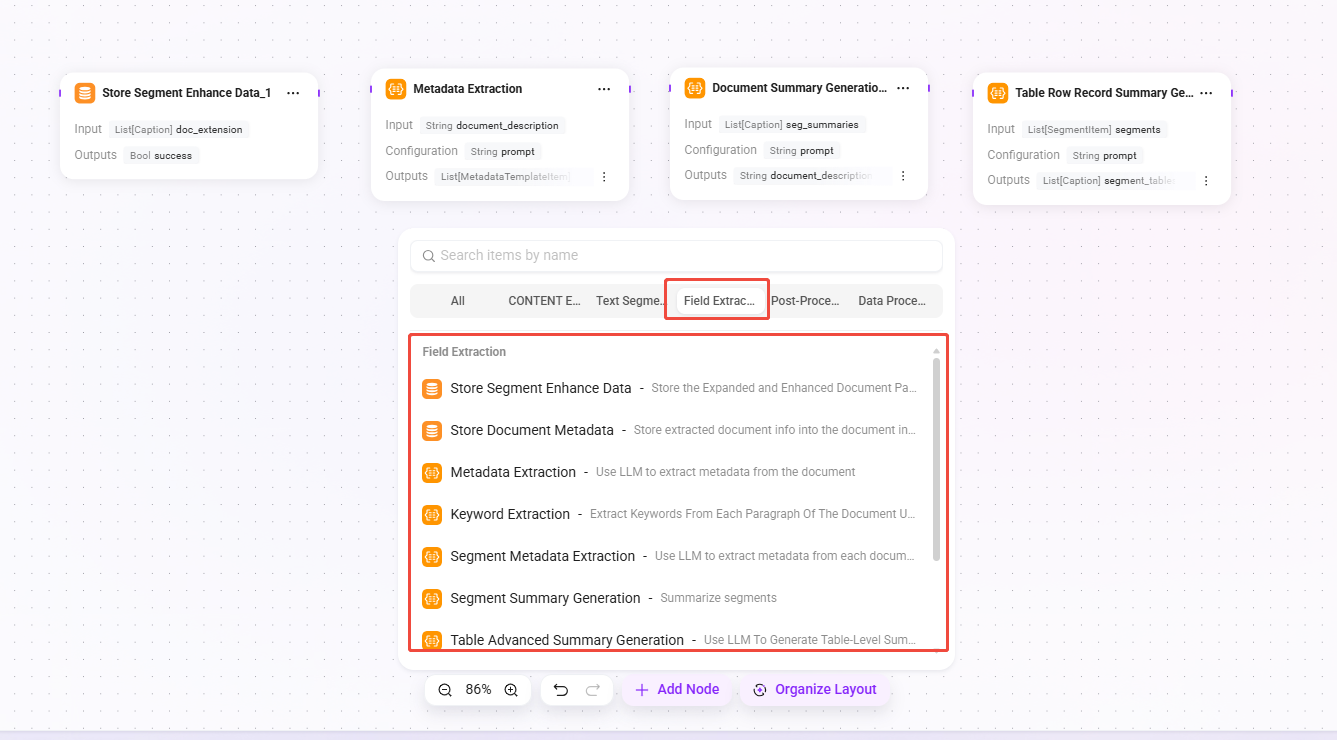Click the Store Segment Enhance Data_1 node icon

85,93
